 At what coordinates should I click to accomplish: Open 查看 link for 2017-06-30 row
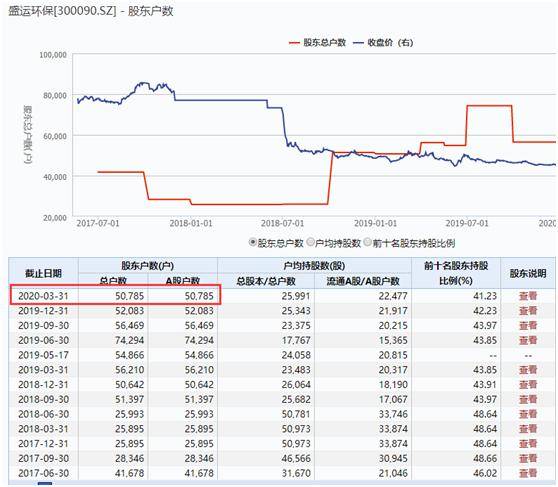tap(528, 473)
